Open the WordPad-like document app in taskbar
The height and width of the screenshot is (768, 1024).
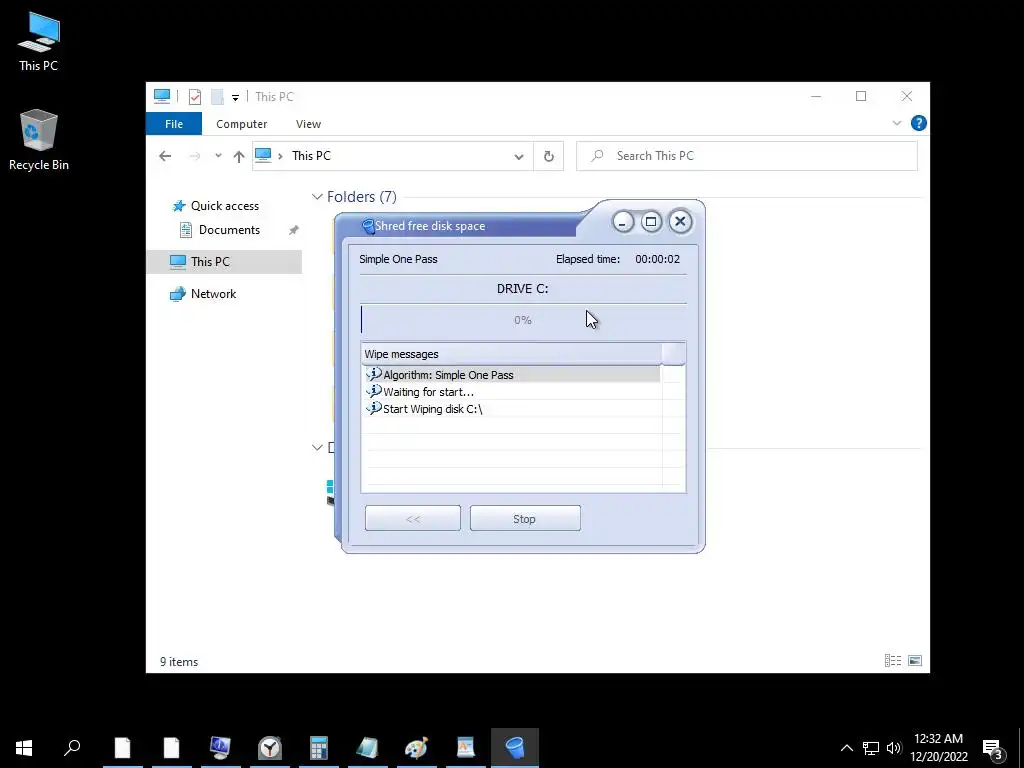(466, 748)
